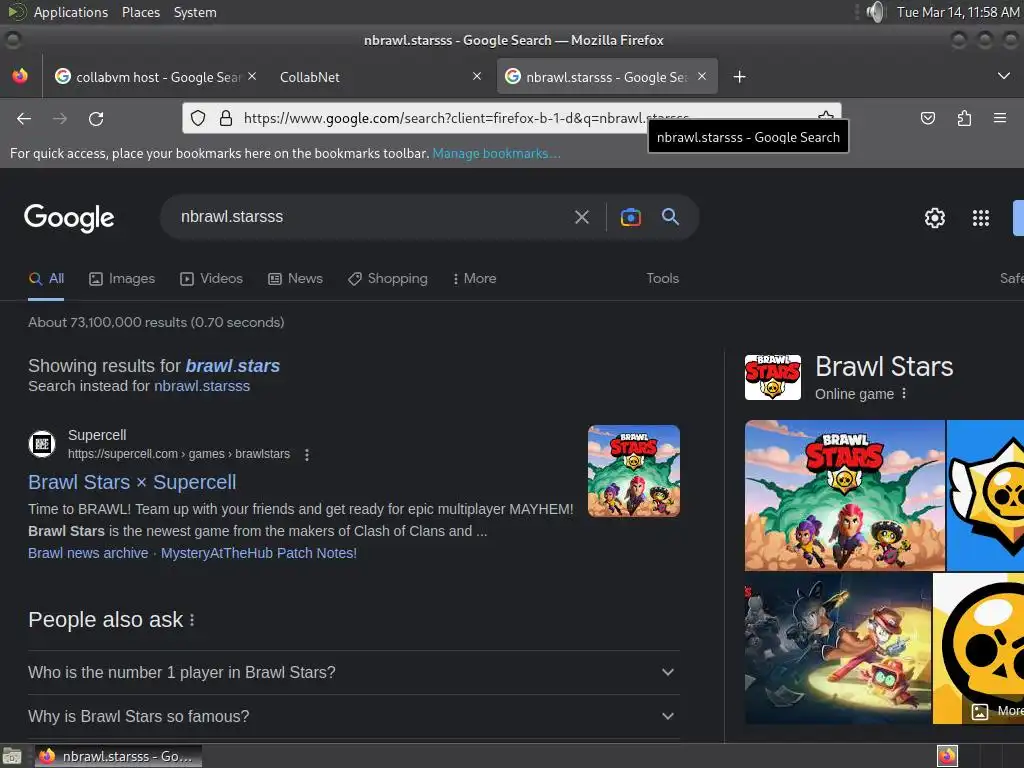The width and height of the screenshot is (1024, 768).
Task: Click the system volume speaker icon
Action: tap(875, 12)
